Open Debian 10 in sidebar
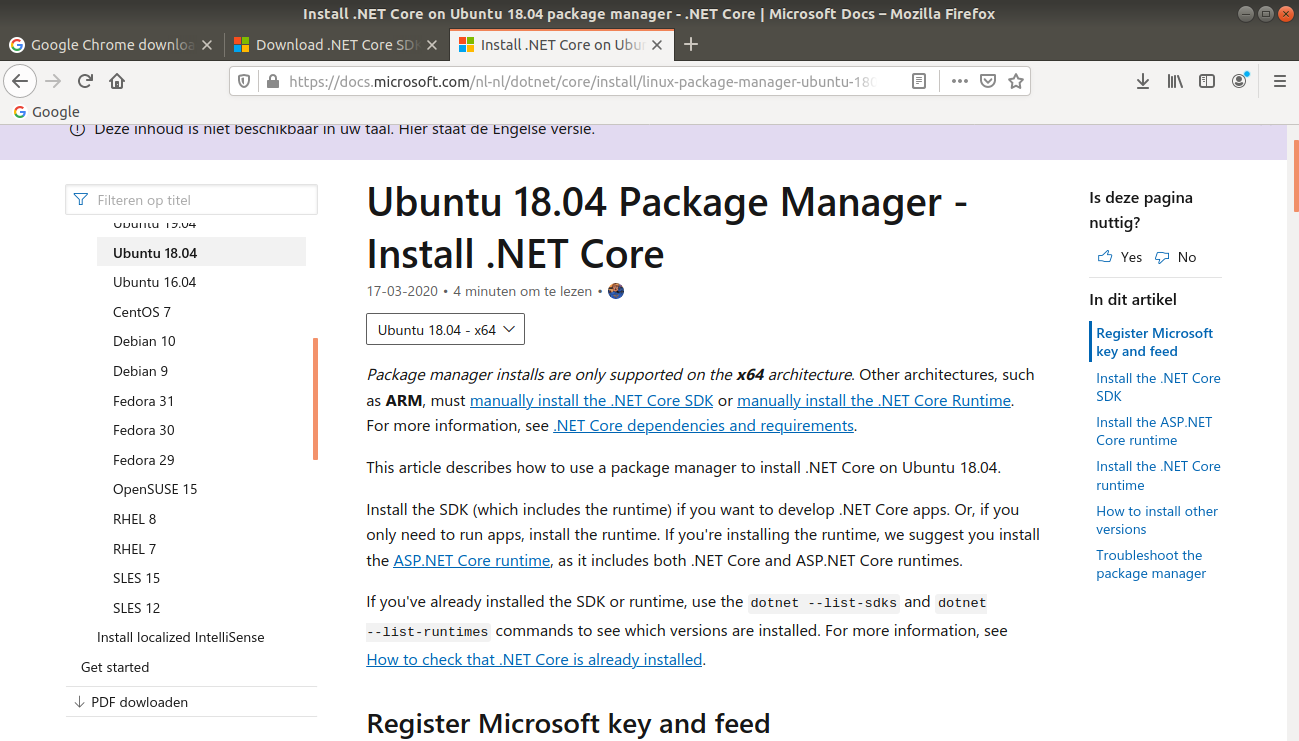 point(144,341)
